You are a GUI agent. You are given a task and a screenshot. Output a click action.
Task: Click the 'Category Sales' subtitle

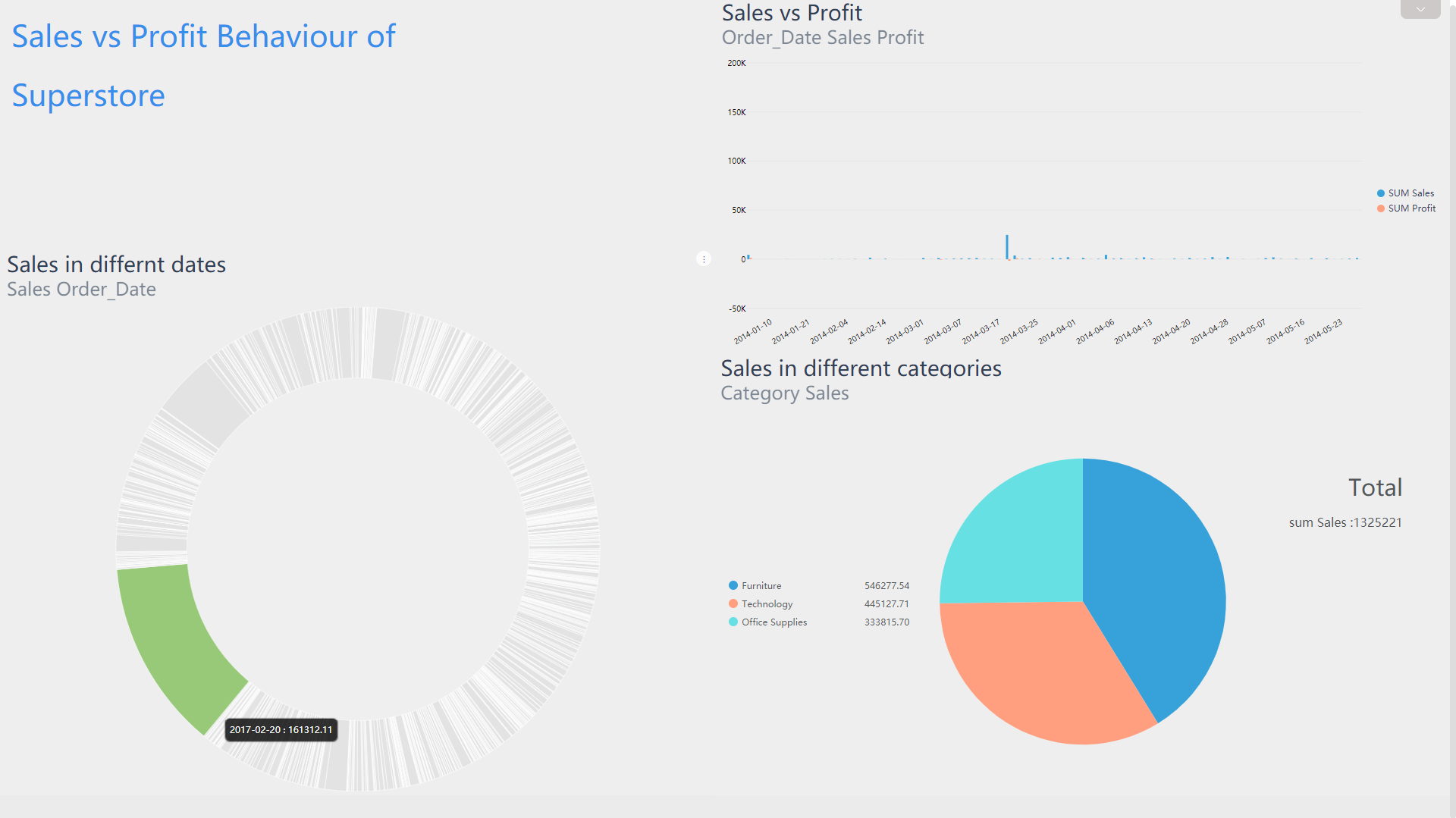[x=785, y=393]
